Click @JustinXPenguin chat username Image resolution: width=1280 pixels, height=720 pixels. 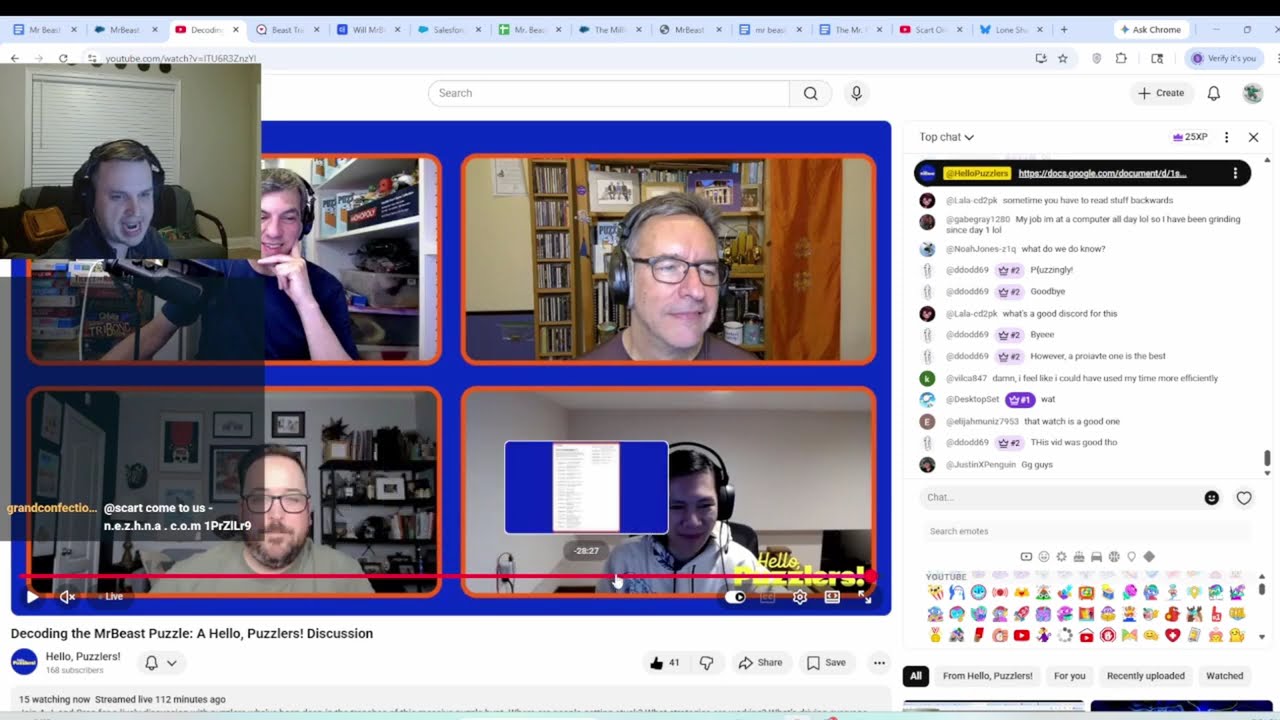pos(980,464)
